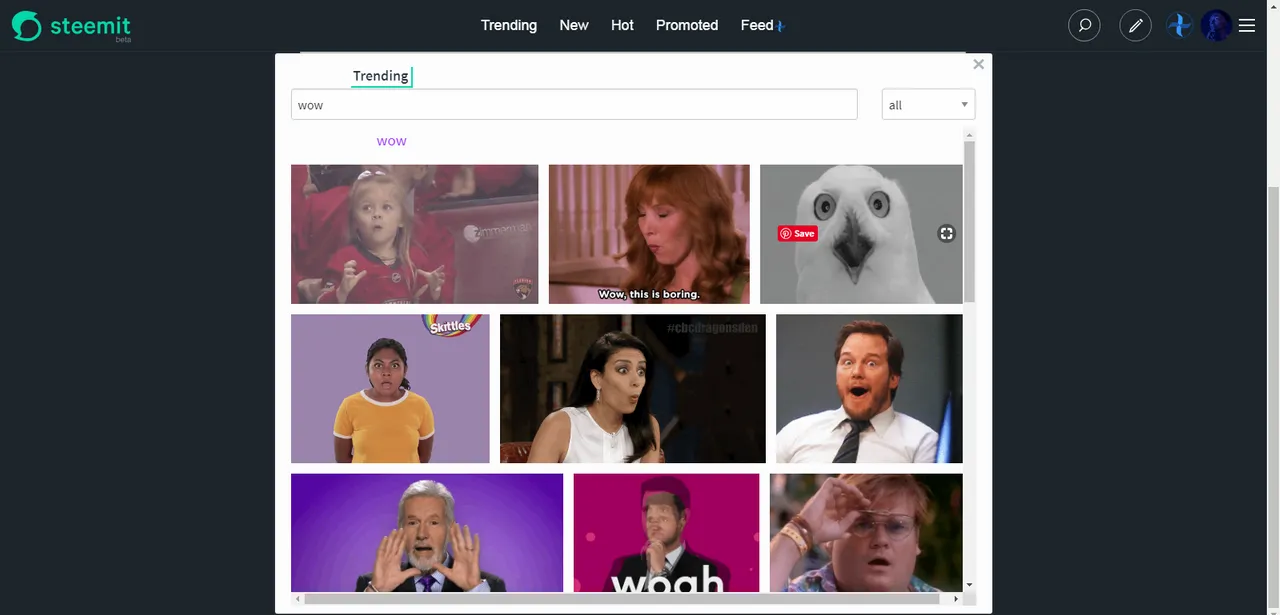Select the Trending tab in GIF dialog

point(381,76)
